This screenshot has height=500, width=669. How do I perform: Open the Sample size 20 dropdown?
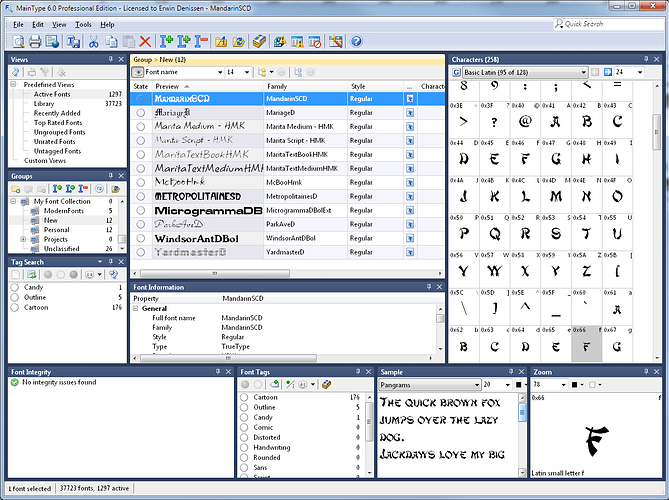[x=508, y=384]
